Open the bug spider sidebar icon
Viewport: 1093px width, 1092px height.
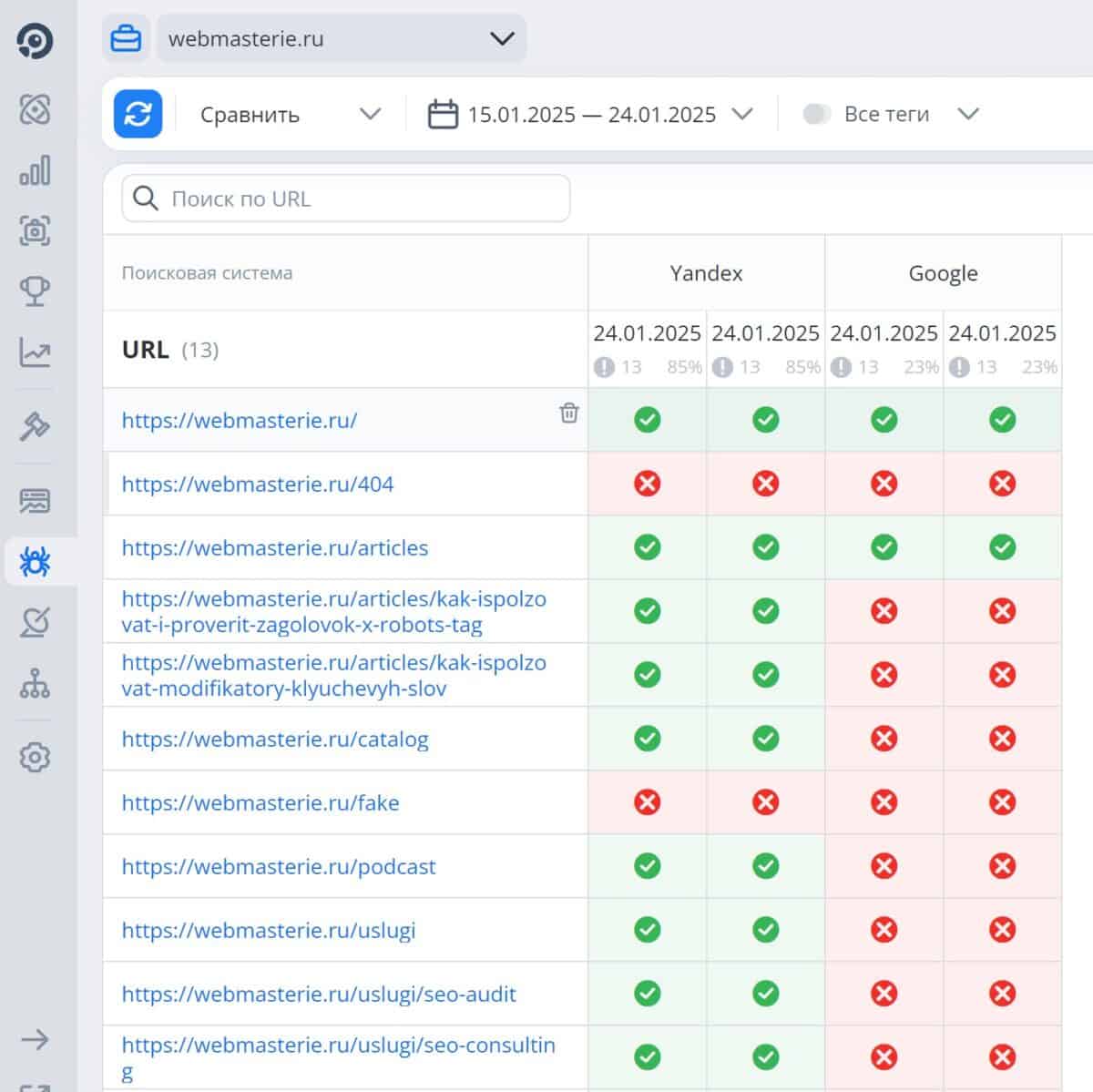(x=35, y=562)
